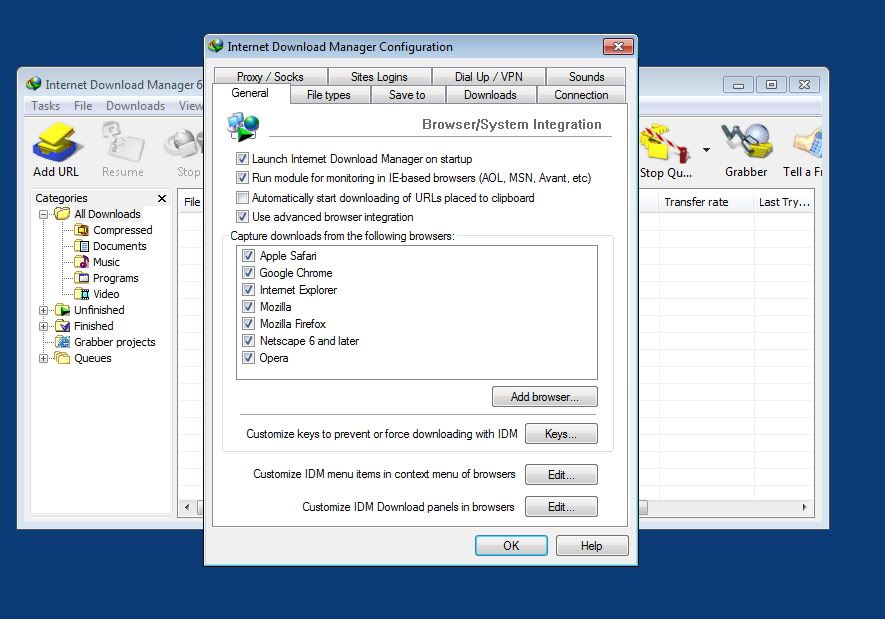Select the Video category icon
The height and width of the screenshot is (619, 885).
pyautogui.click(x=82, y=294)
